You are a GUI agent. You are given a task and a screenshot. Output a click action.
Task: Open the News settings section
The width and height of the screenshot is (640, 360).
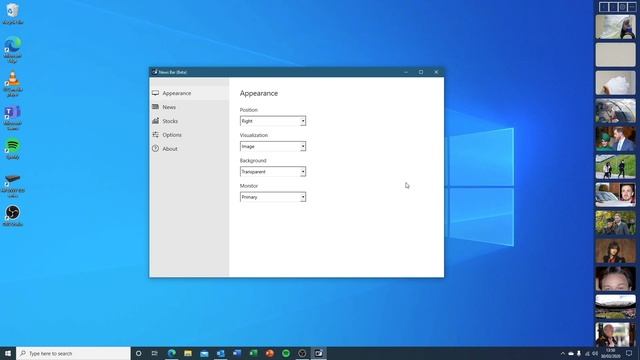pos(189,107)
